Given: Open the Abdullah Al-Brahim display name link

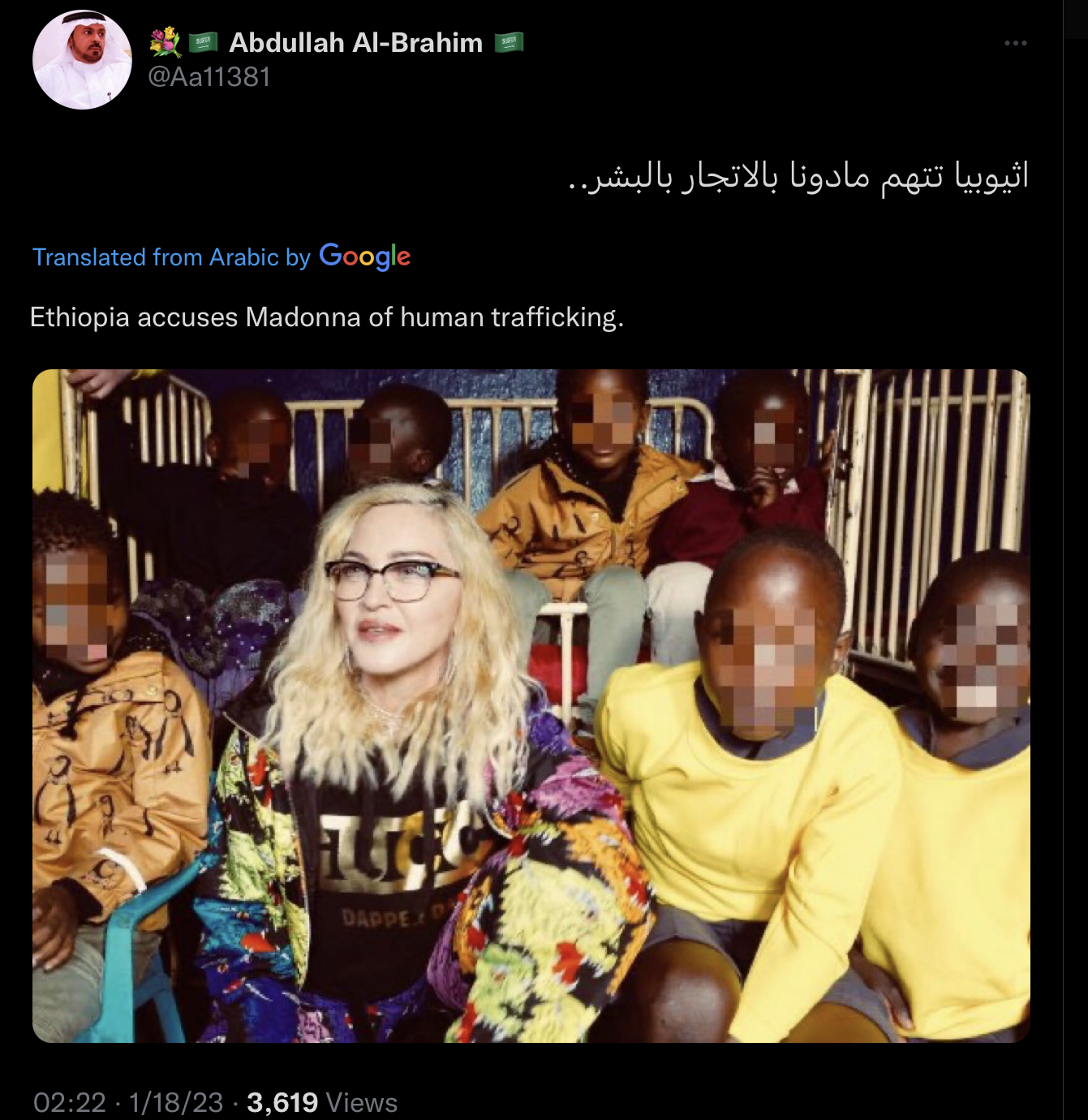Looking at the screenshot, I should point(355,42).
